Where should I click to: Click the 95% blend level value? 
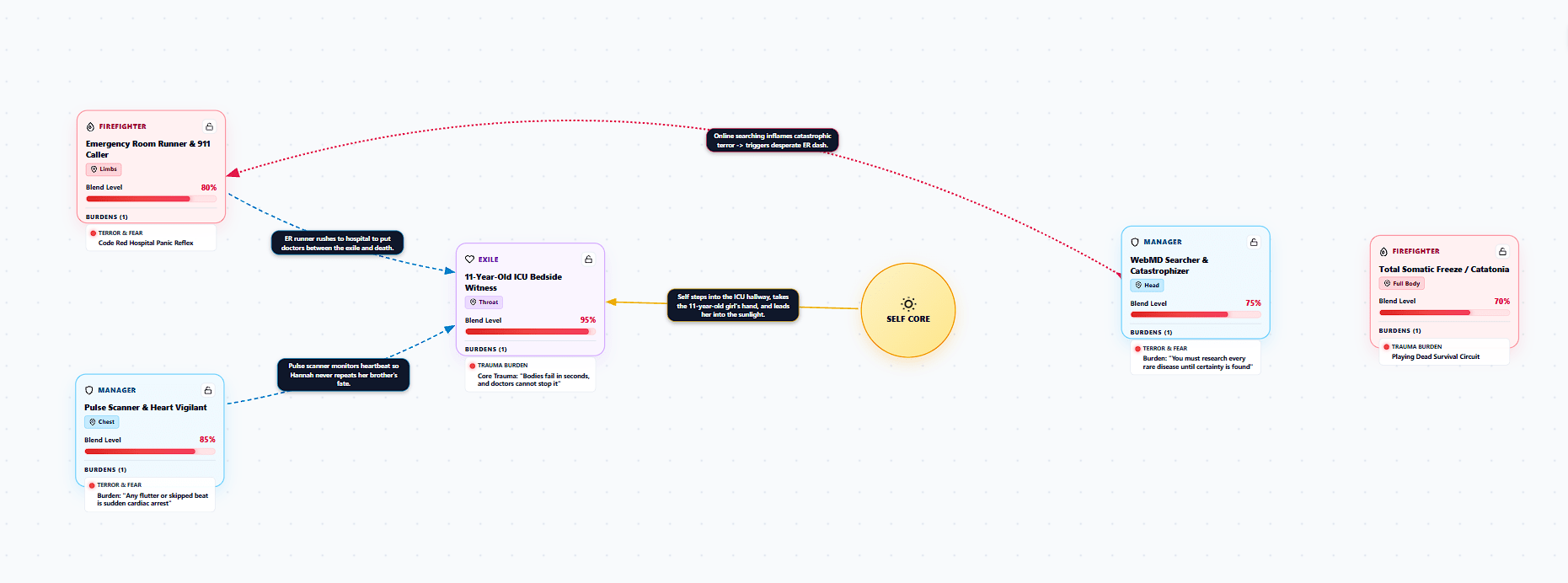587,320
